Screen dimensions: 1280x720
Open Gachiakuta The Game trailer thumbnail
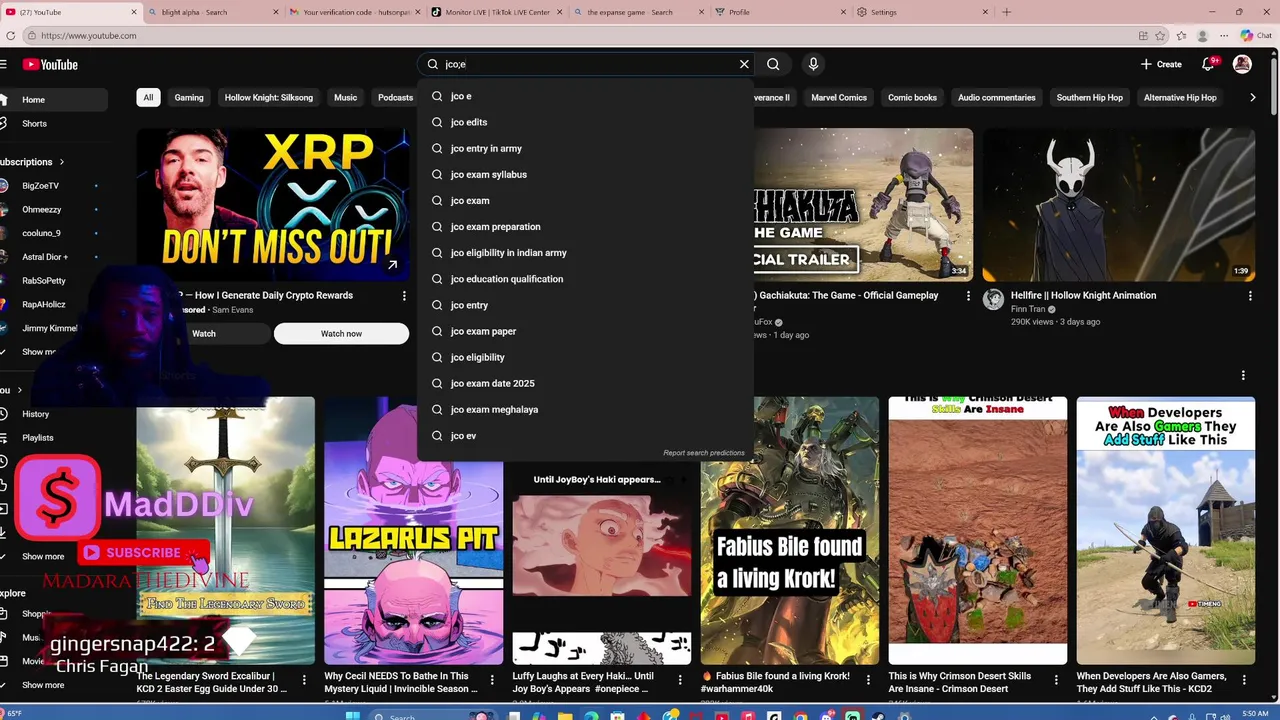[x=863, y=205]
